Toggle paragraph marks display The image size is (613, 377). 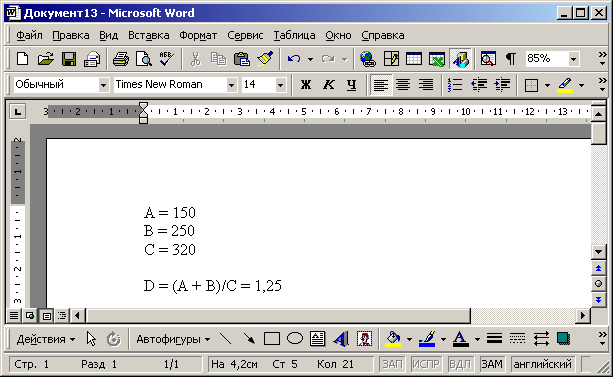511,59
